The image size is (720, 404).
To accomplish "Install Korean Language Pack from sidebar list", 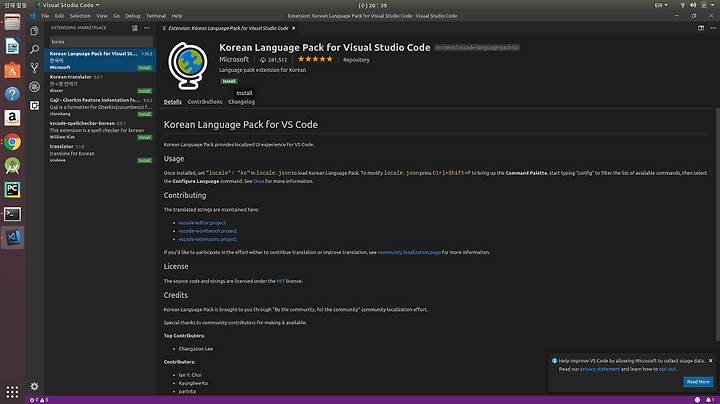I will (145, 67).
